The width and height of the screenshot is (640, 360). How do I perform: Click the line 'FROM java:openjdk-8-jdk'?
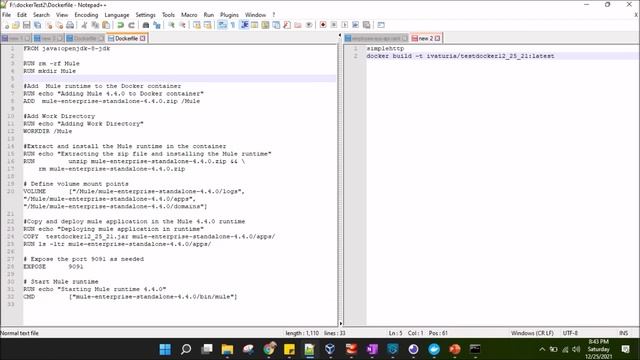(67, 49)
